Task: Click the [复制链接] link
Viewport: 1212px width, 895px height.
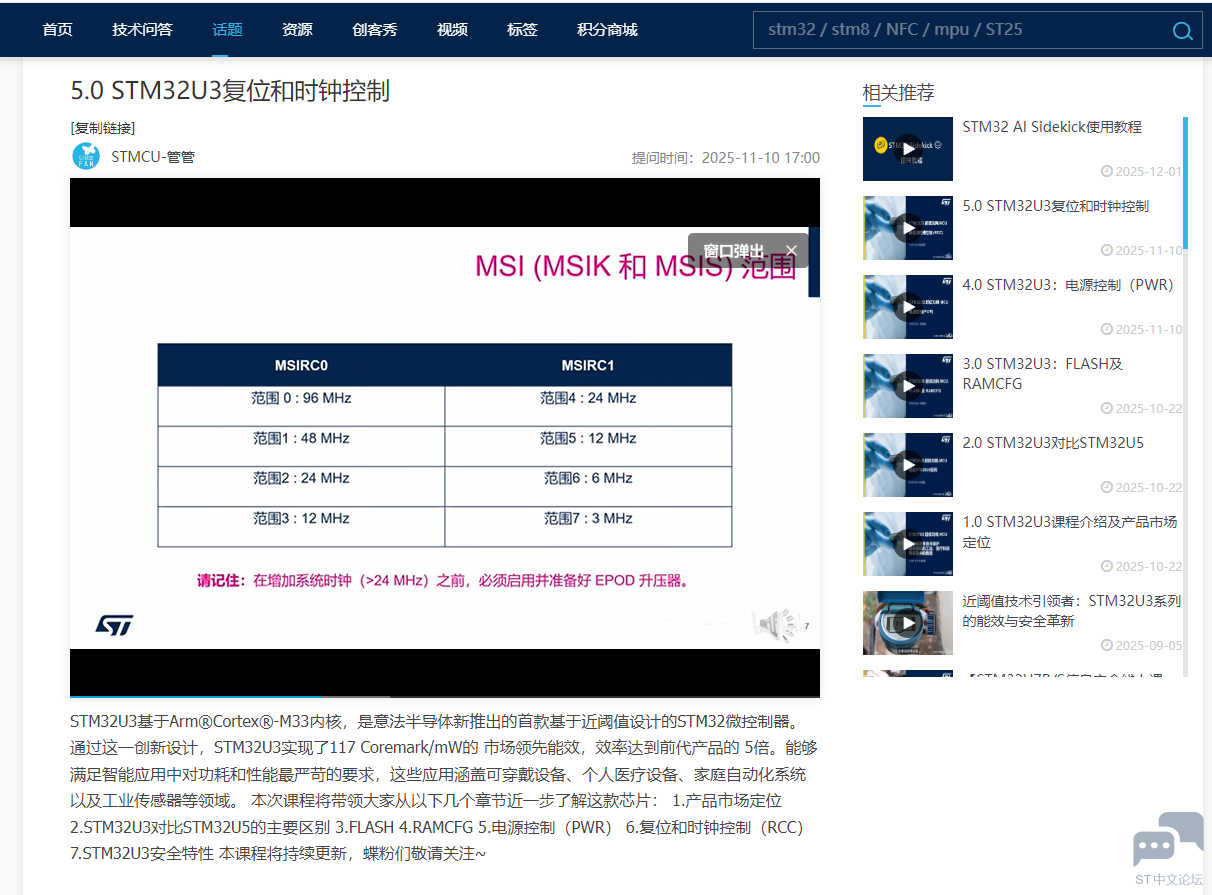Action: (x=103, y=127)
